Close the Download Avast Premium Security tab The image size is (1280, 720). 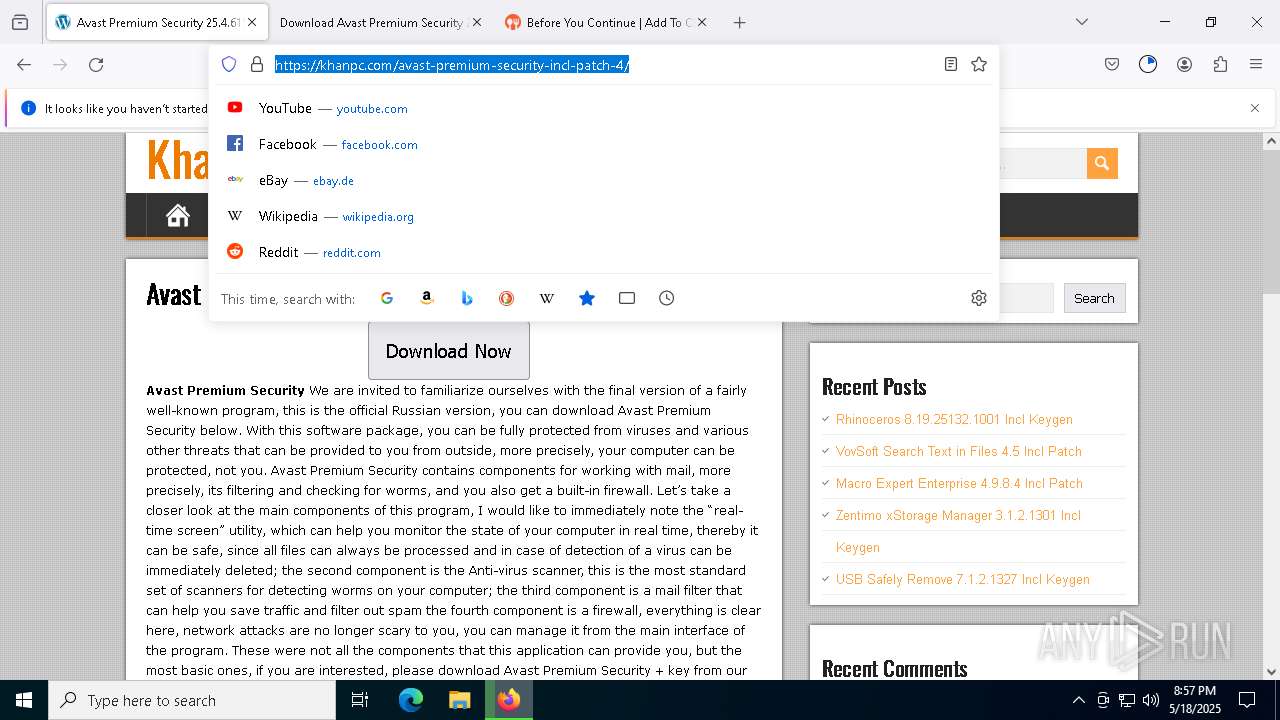476,22
